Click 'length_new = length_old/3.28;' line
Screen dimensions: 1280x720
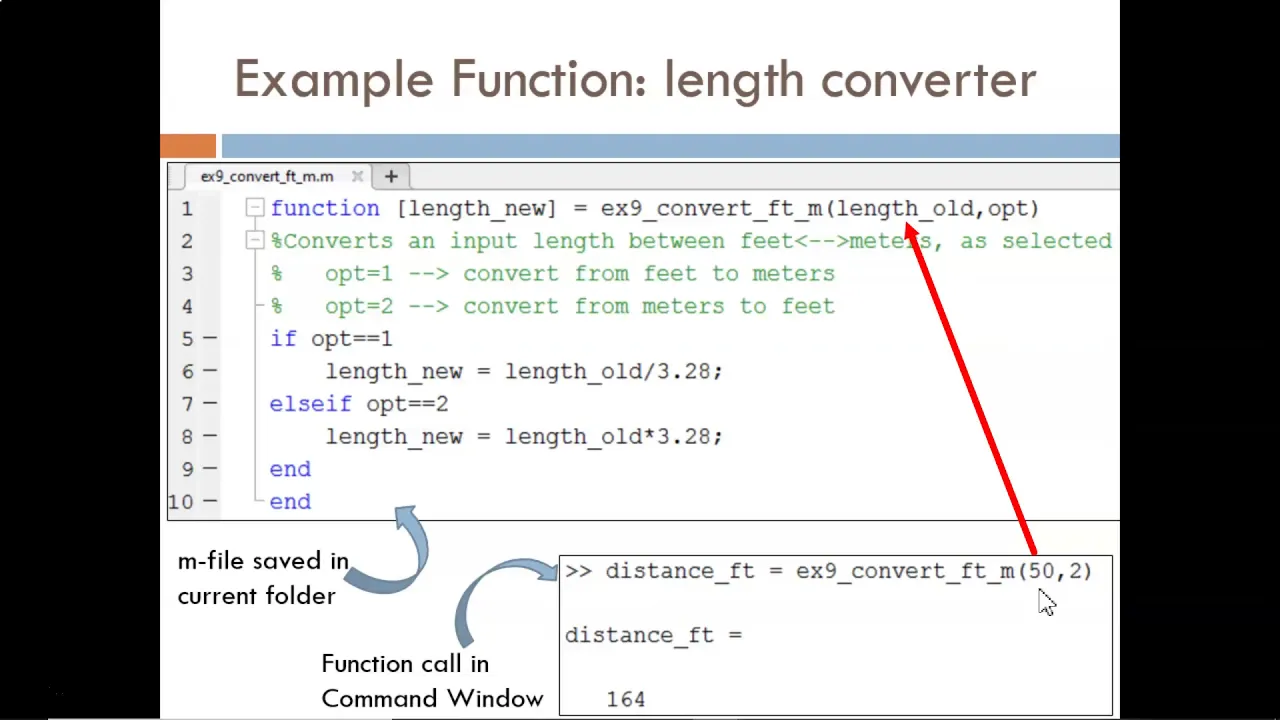(524, 371)
